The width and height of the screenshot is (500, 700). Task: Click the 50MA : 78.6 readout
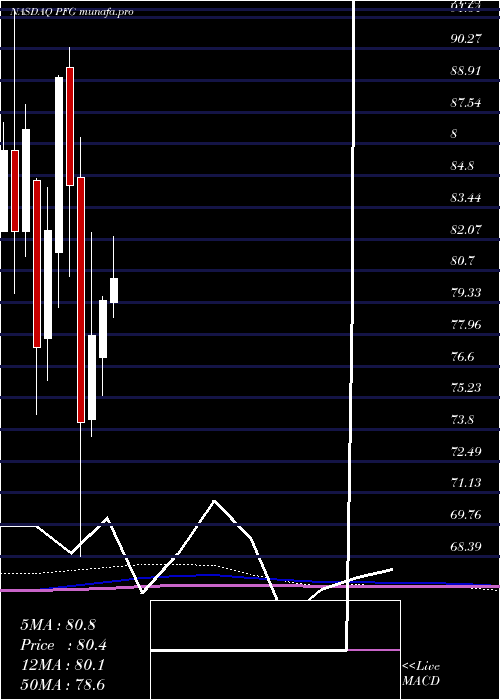[62, 685]
